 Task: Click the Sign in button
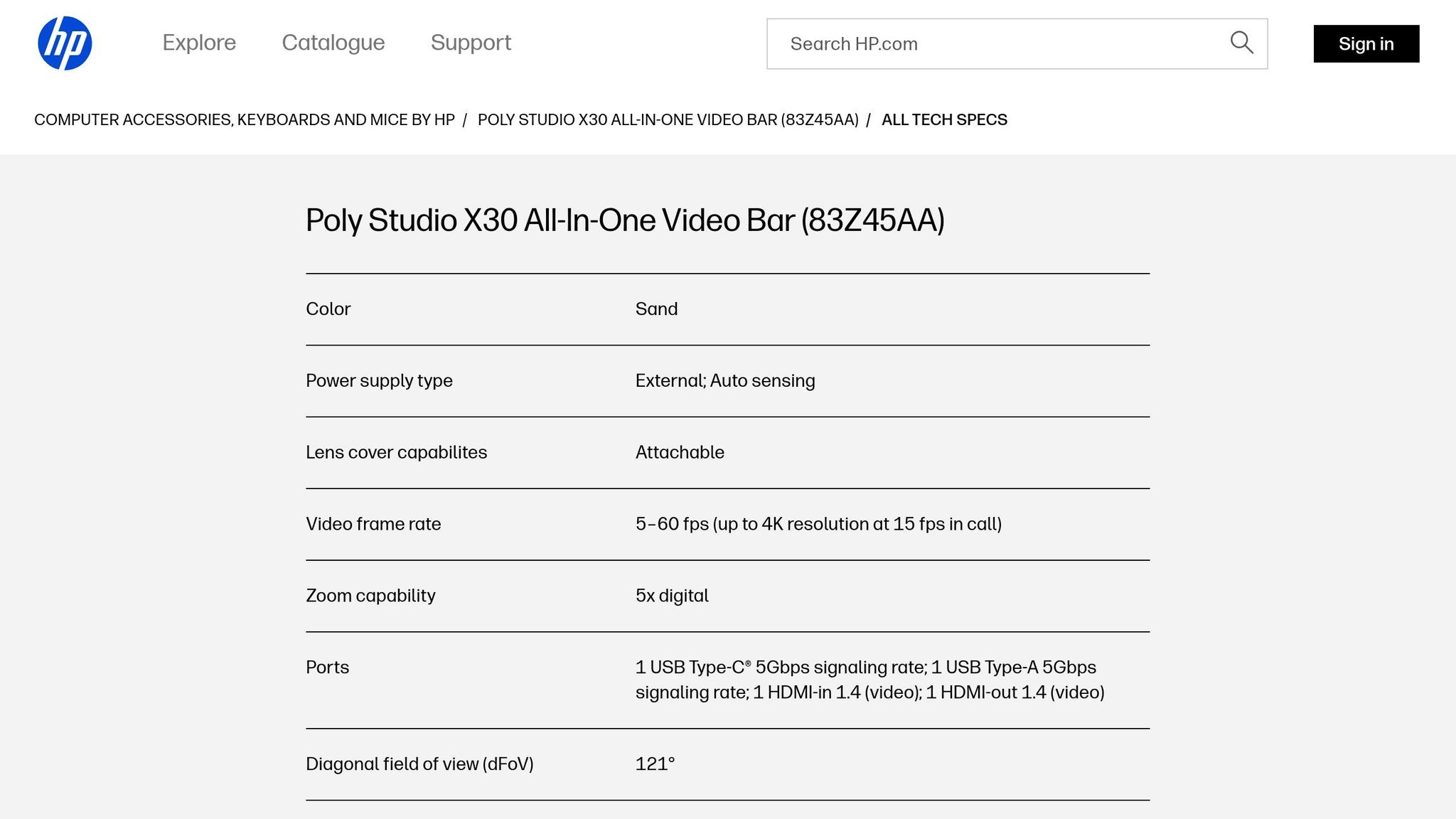coord(1366,43)
